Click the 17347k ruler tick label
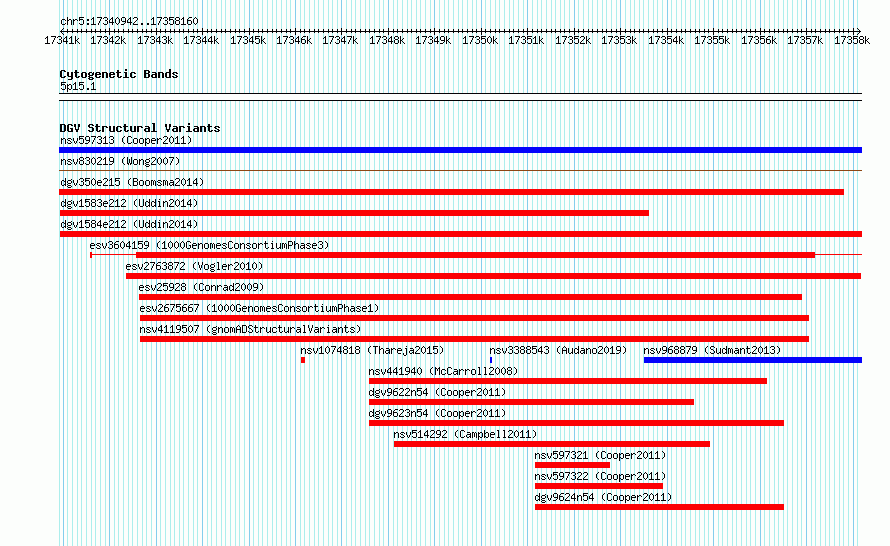890x546 pixels. (x=340, y=40)
